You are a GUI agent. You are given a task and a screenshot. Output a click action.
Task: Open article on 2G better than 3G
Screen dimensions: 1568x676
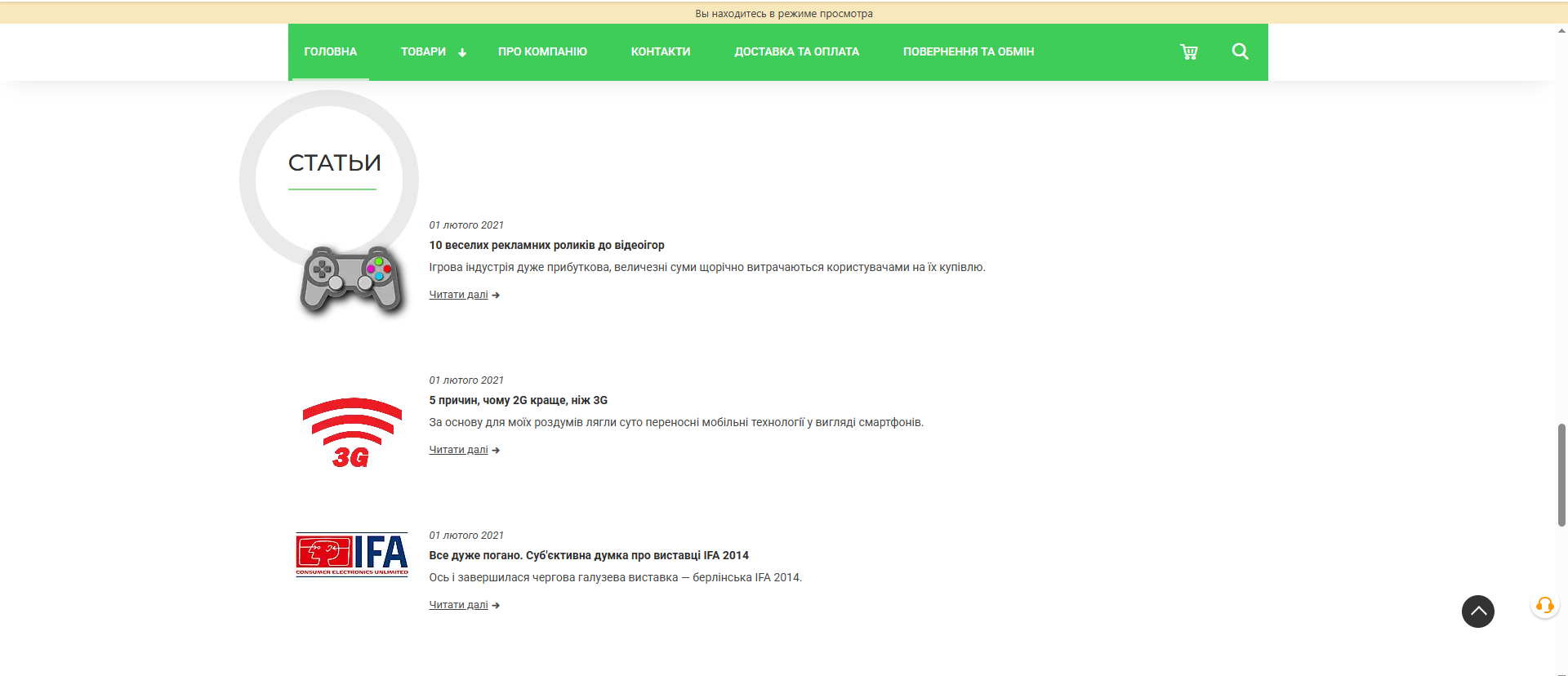tap(518, 400)
